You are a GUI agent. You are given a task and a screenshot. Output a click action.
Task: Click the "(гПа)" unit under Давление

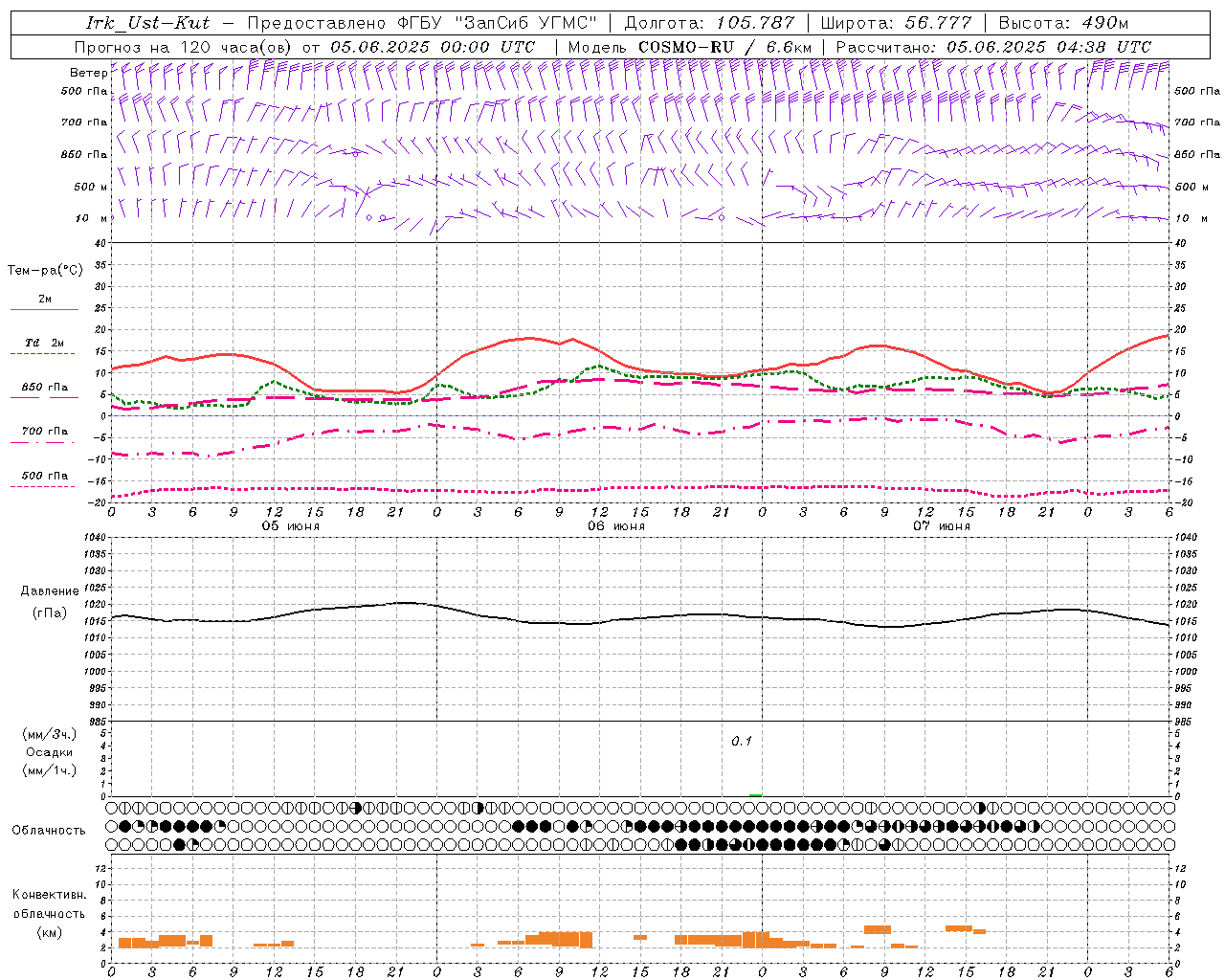50,613
